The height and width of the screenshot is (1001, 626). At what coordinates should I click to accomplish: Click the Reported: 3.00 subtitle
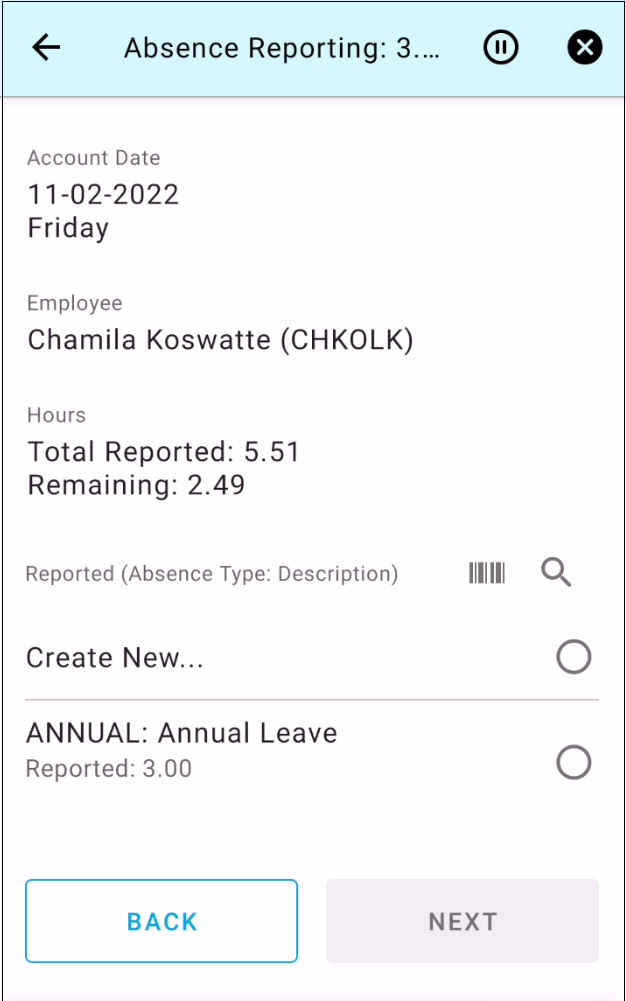[108, 769]
